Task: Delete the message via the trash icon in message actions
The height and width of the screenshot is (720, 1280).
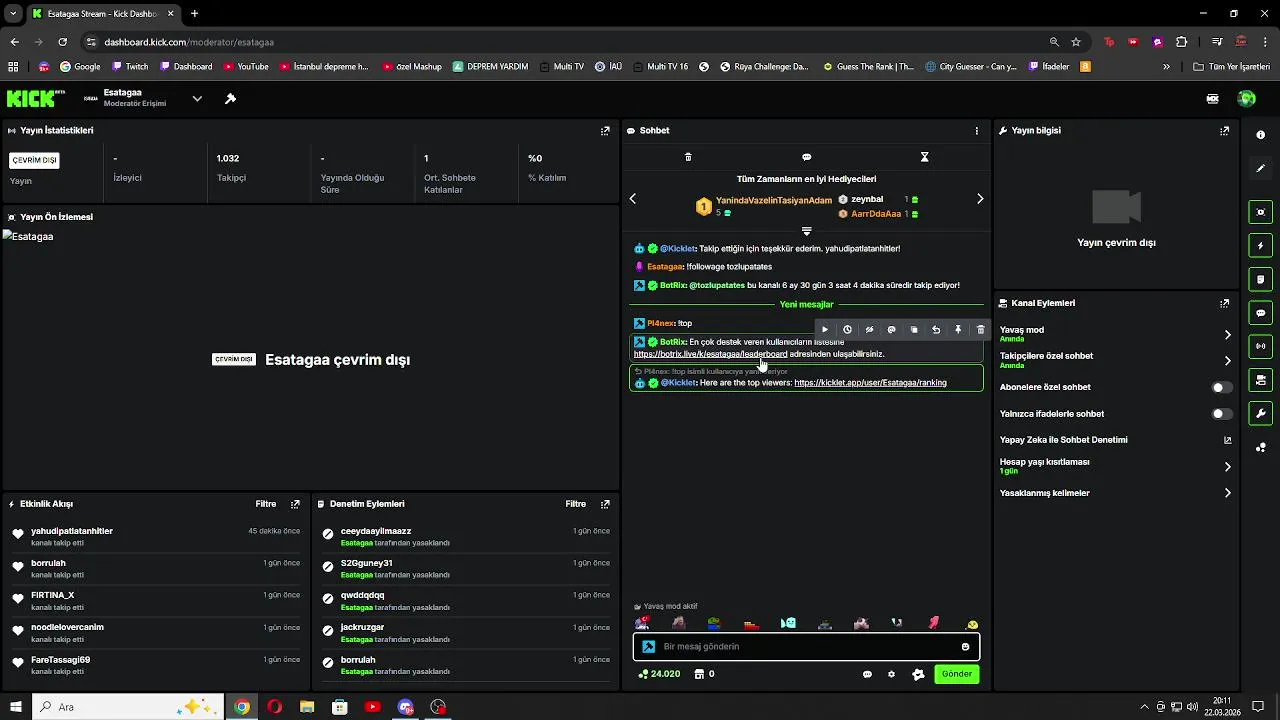Action: point(980,329)
